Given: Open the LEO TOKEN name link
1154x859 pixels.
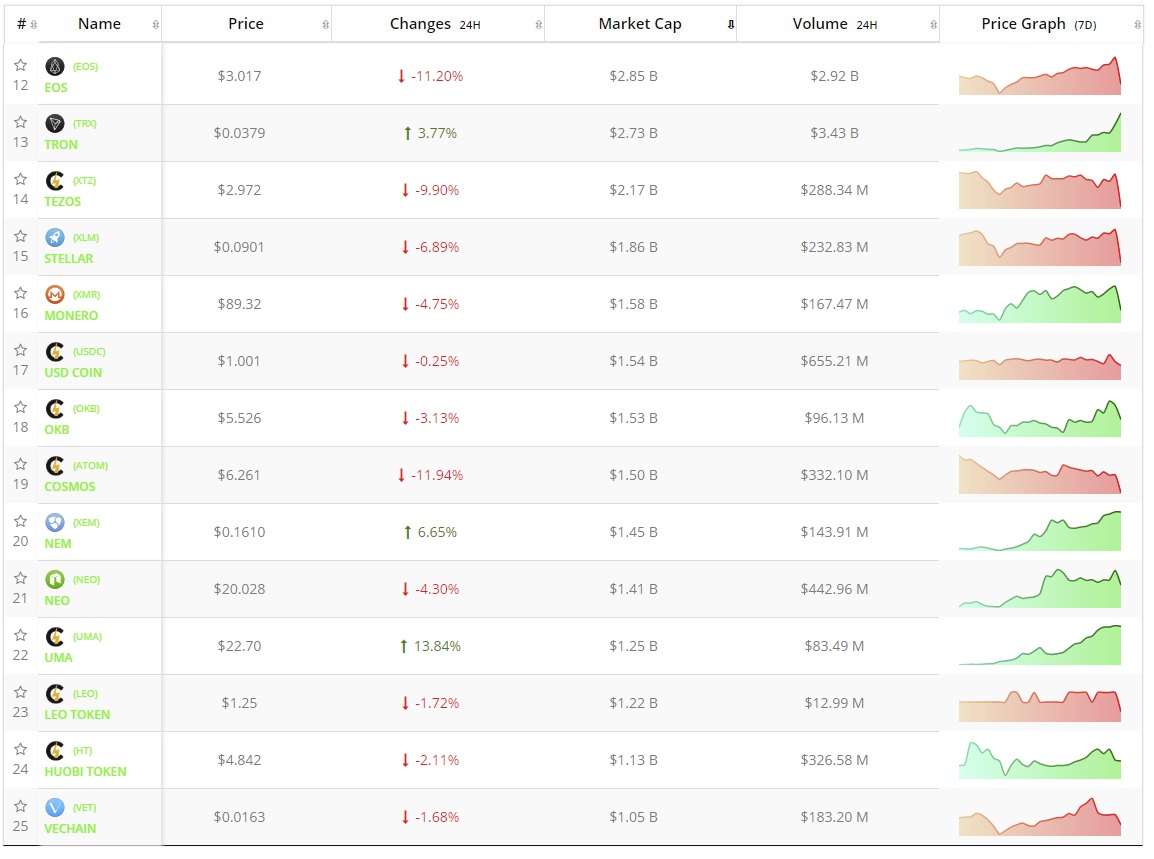Looking at the screenshot, I should pos(77,715).
